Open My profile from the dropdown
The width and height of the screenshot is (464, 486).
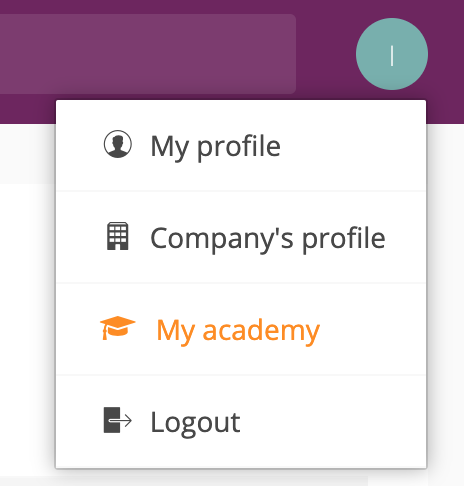pos(241,146)
